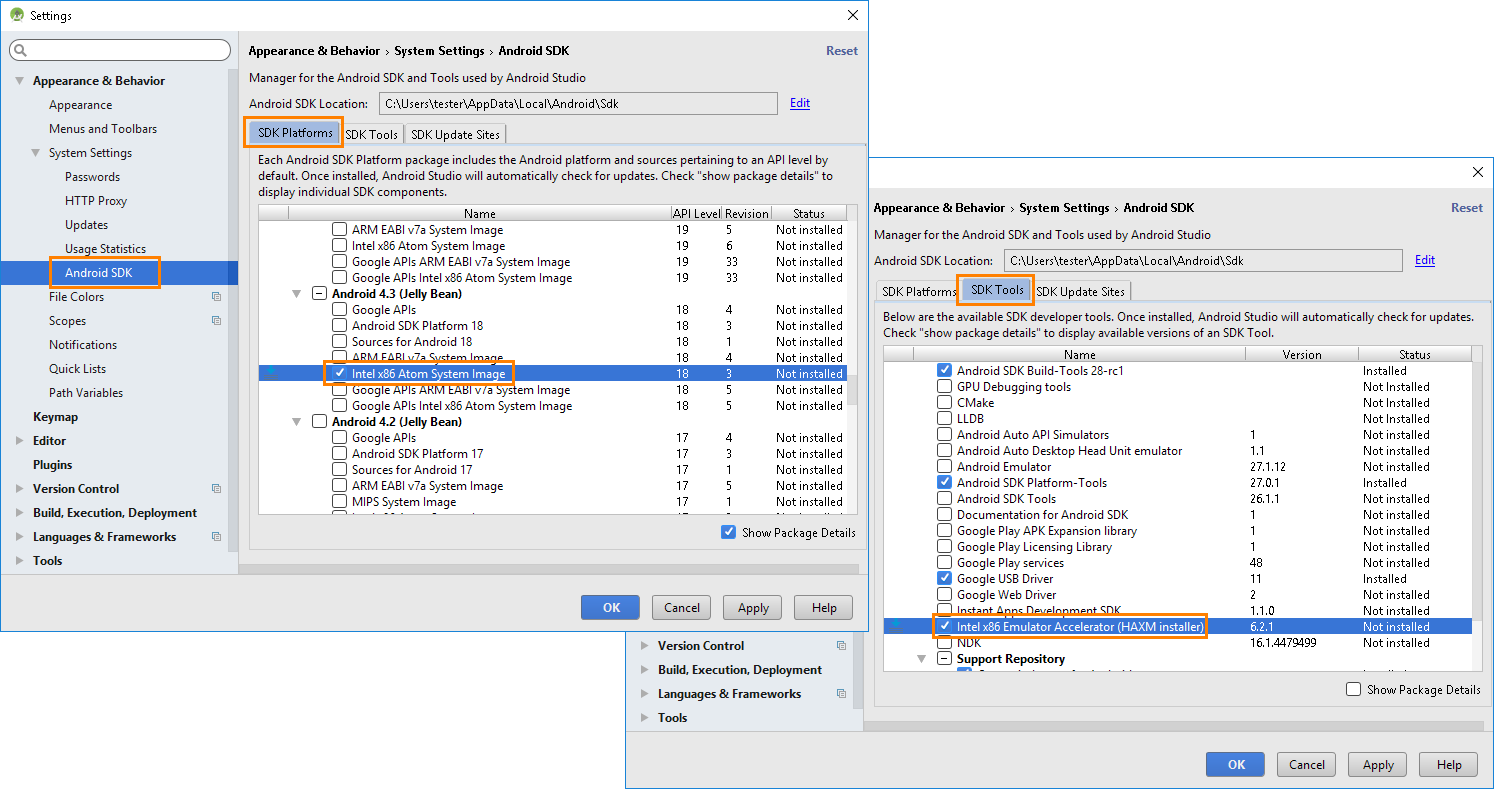This screenshot has width=1494, height=789.
Task: Switch to SDK Platforms tab in right window
Action: click(x=918, y=292)
